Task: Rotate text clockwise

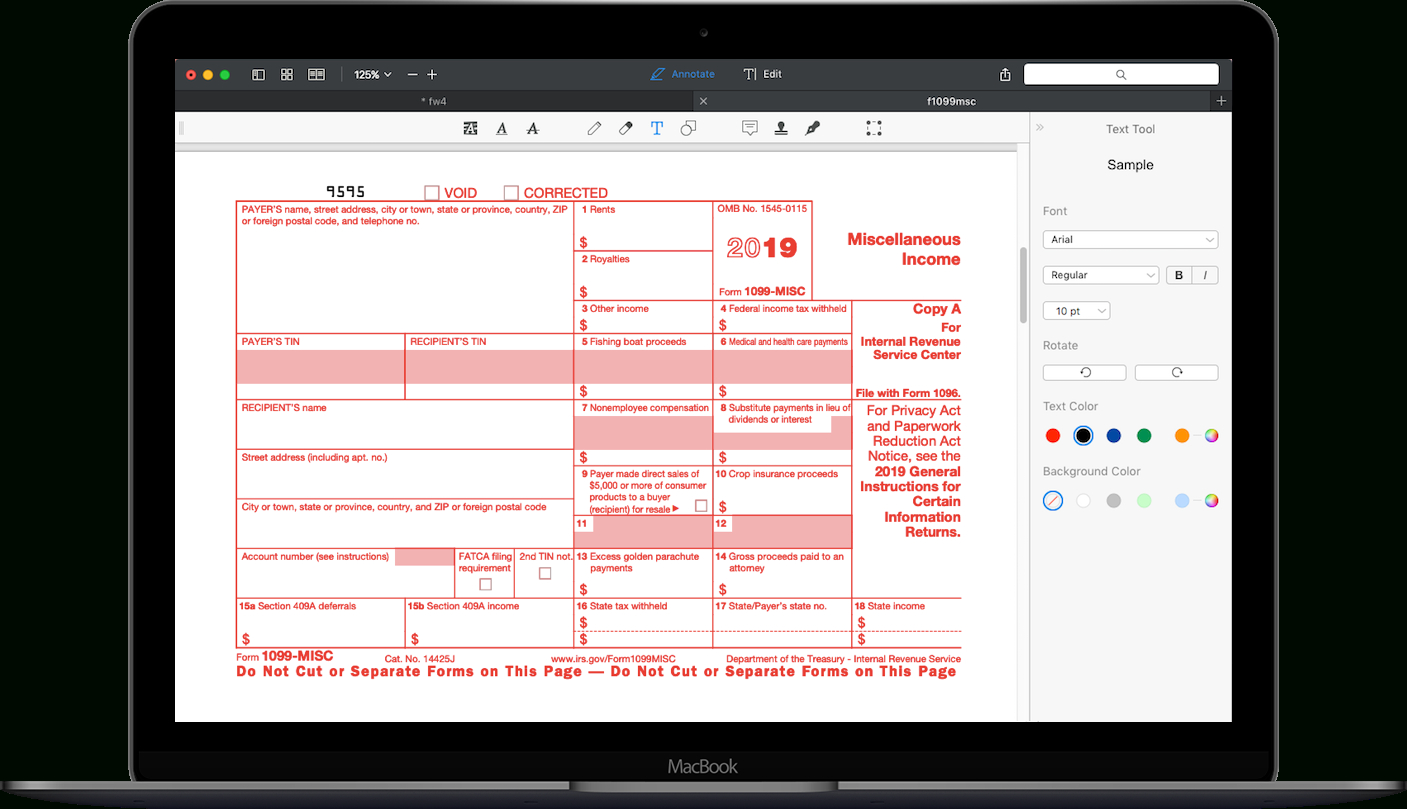Action: [x=1176, y=372]
